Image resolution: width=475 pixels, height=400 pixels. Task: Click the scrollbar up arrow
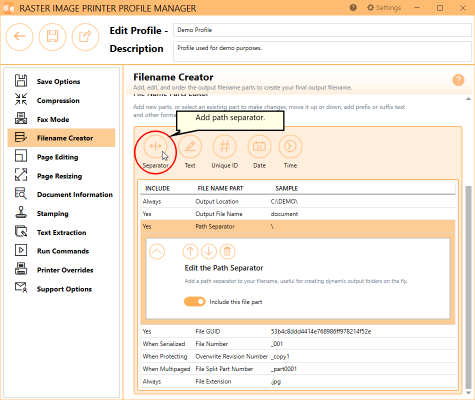468,99
